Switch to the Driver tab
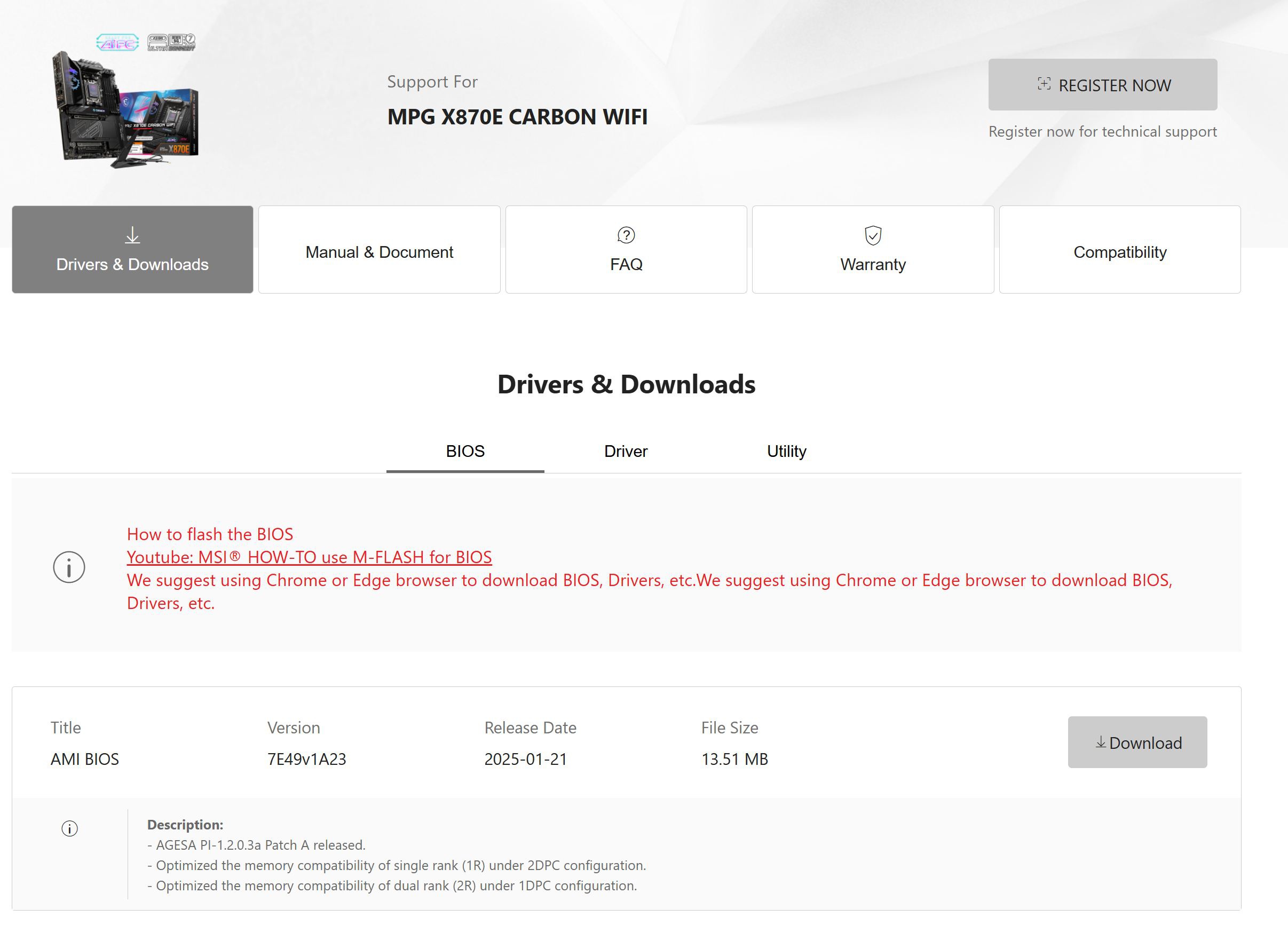1288x925 pixels. click(625, 451)
